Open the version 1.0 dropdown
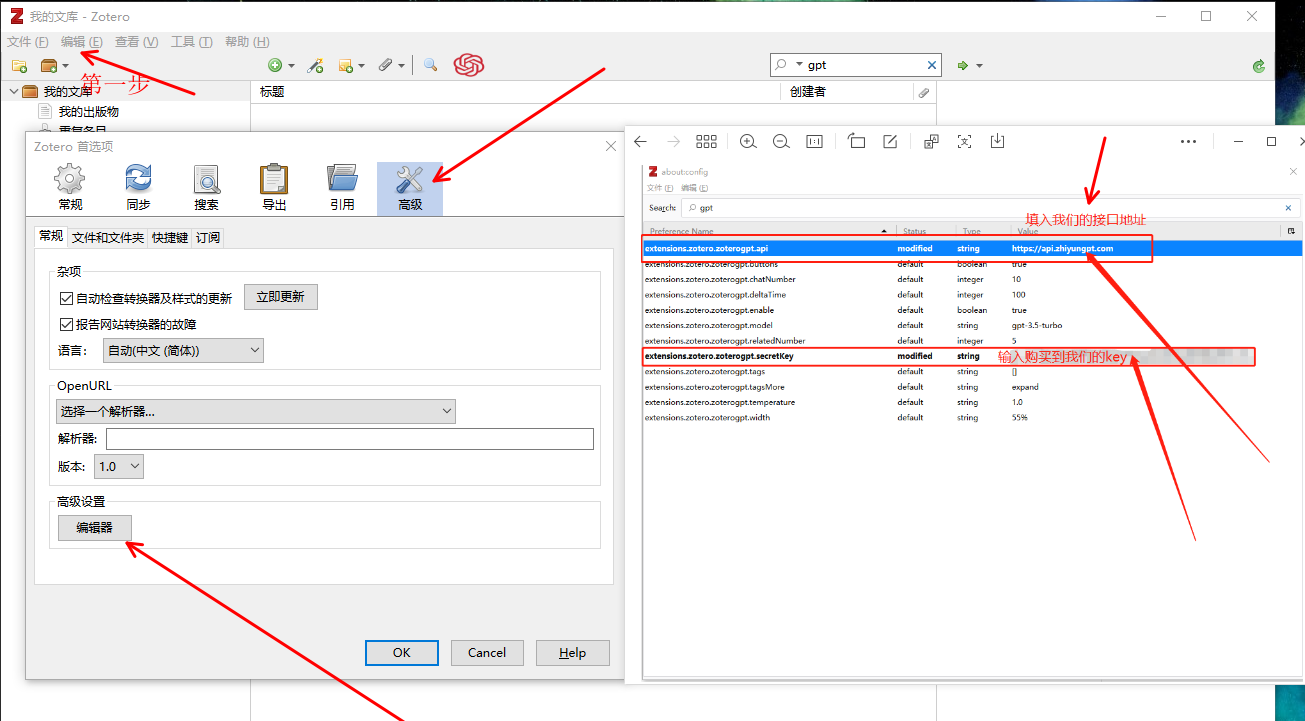This screenshot has width=1305, height=721. point(119,466)
